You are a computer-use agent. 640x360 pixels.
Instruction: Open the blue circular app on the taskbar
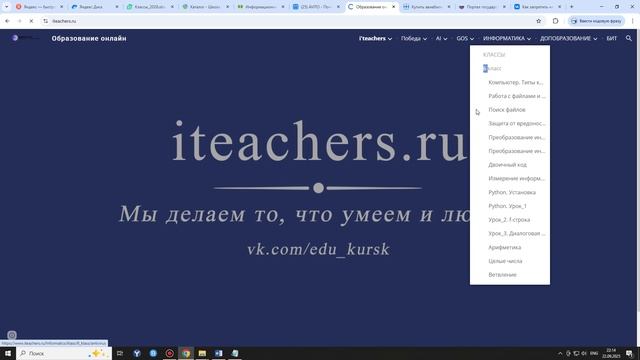(x=153, y=353)
